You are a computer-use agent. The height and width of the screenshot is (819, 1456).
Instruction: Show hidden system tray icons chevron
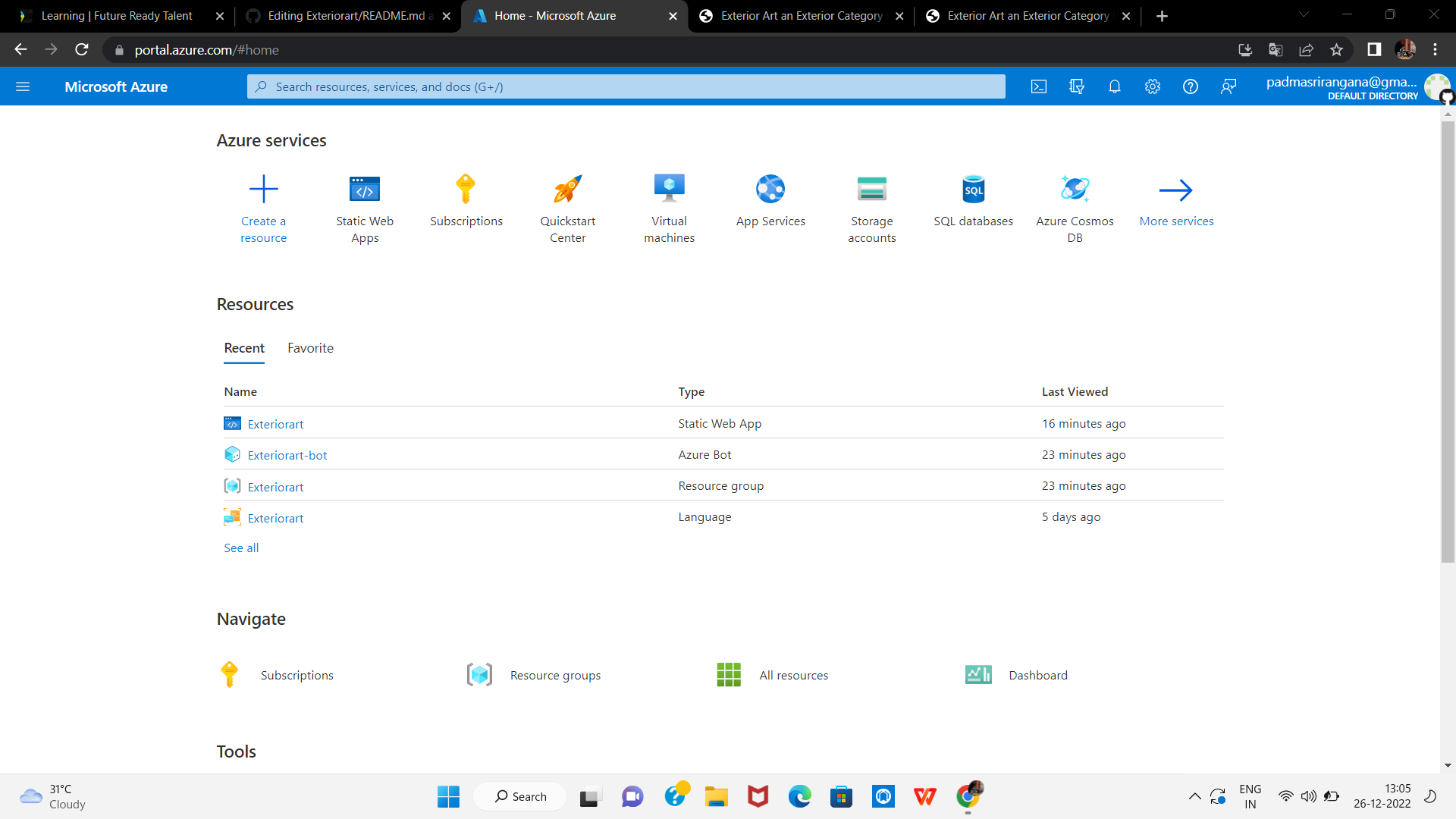tap(1194, 796)
